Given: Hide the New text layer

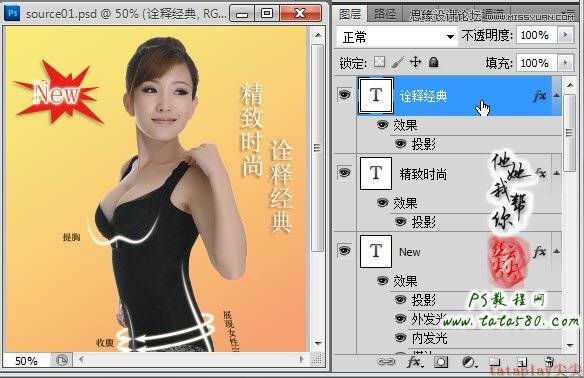Looking at the screenshot, I should tap(345, 250).
